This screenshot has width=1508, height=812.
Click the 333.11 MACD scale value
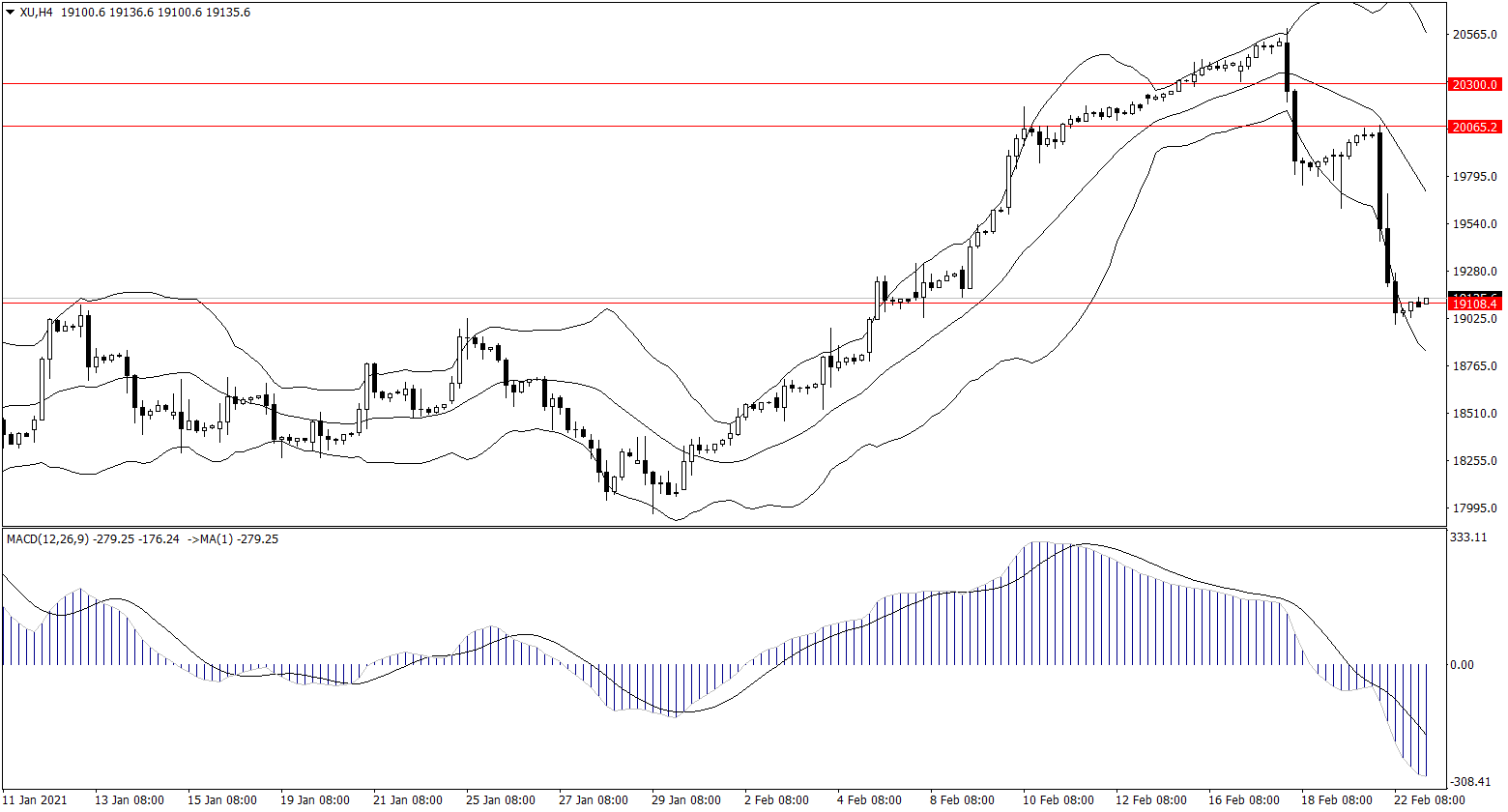(1468, 537)
